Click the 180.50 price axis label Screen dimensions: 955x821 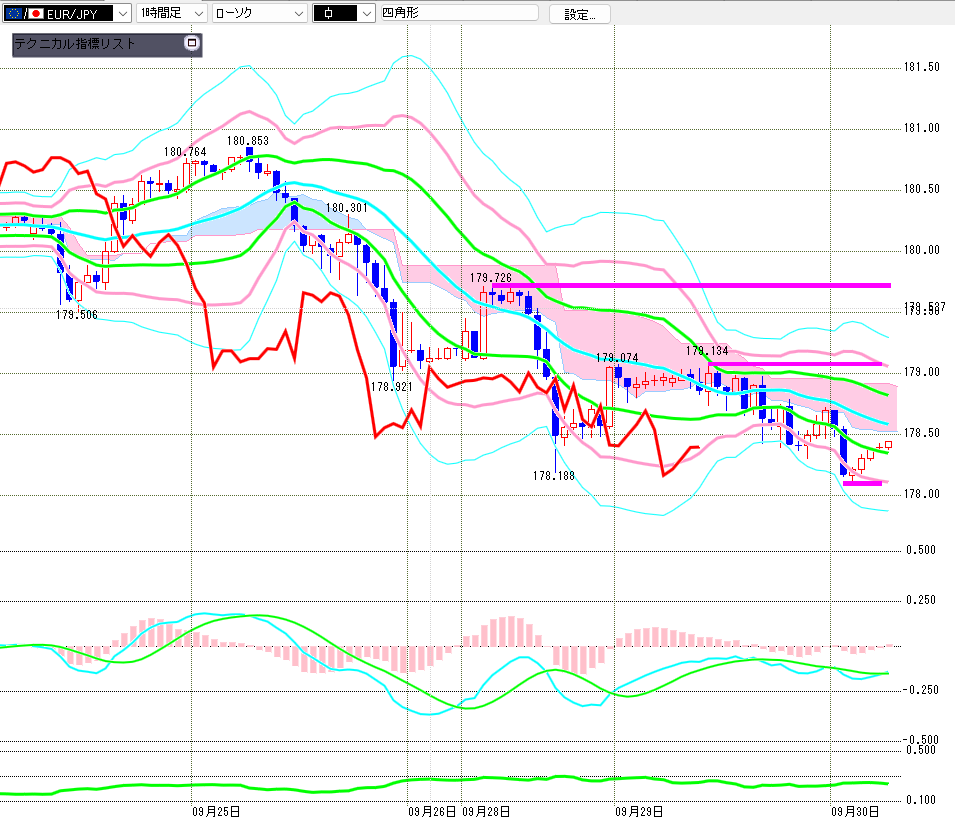tap(922, 189)
